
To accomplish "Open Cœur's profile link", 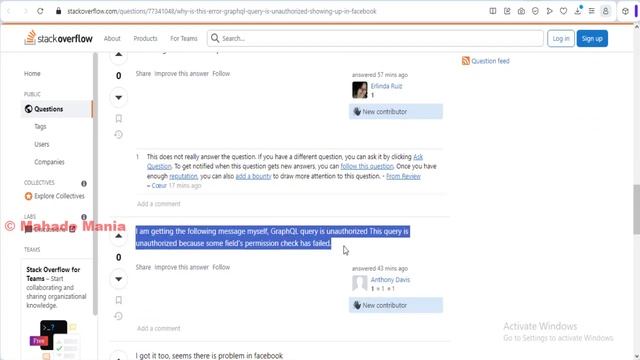I will [159, 185].
